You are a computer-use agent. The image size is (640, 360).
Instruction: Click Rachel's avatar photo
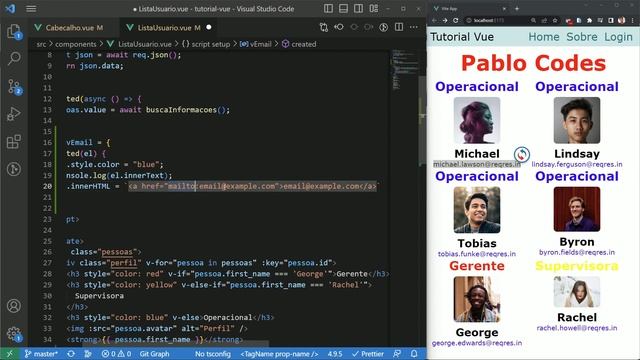[x=577, y=292]
